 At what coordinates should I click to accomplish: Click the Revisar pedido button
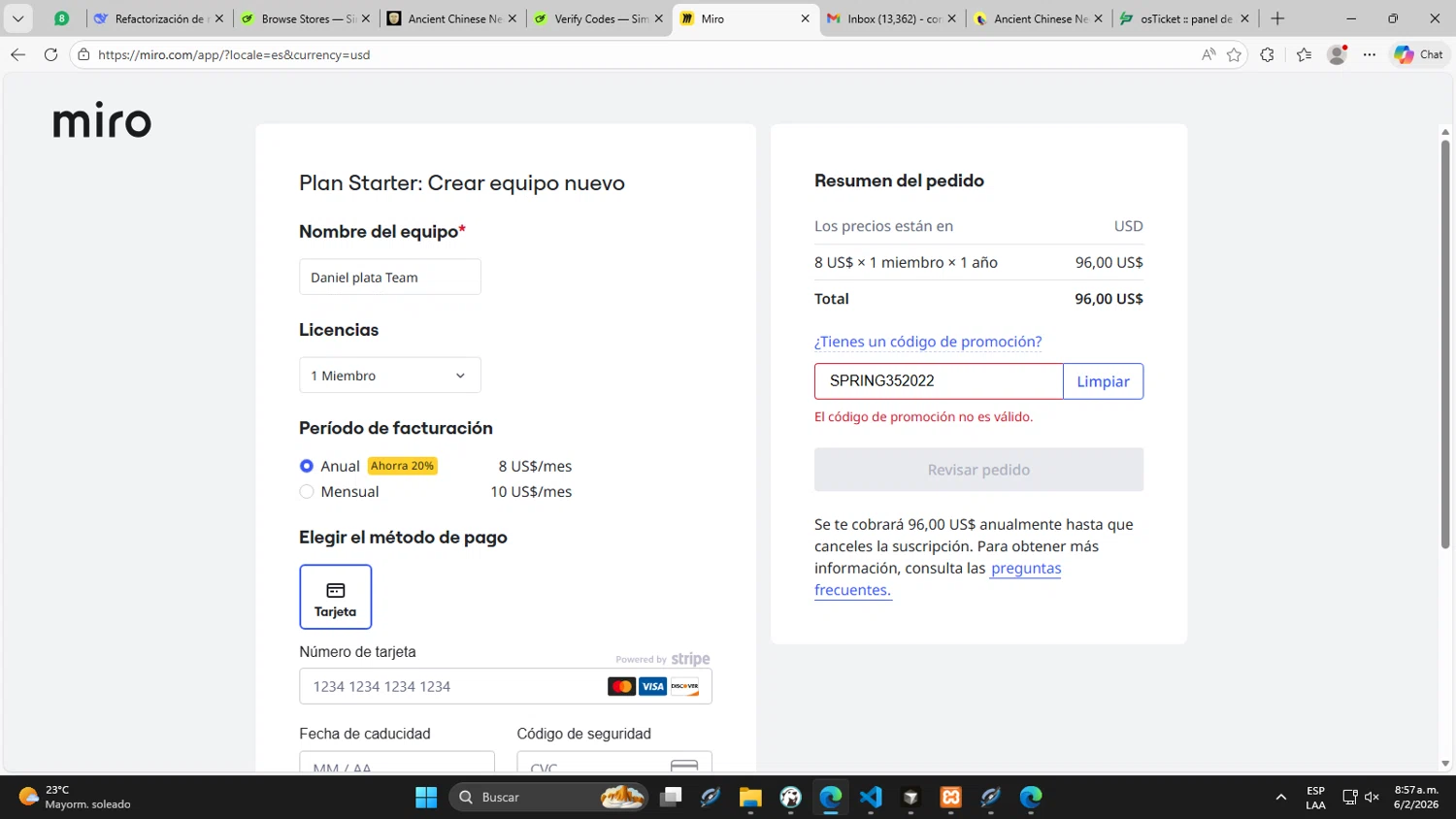(978, 470)
